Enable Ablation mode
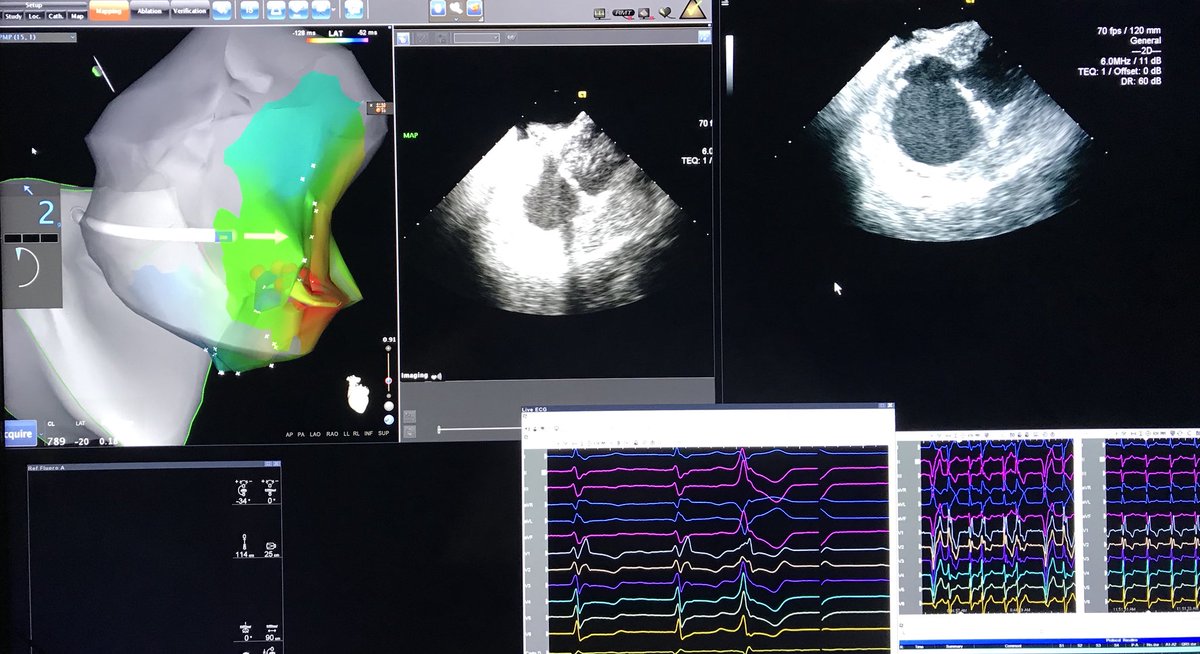The height and width of the screenshot is (654, 1200). point(148,11)
